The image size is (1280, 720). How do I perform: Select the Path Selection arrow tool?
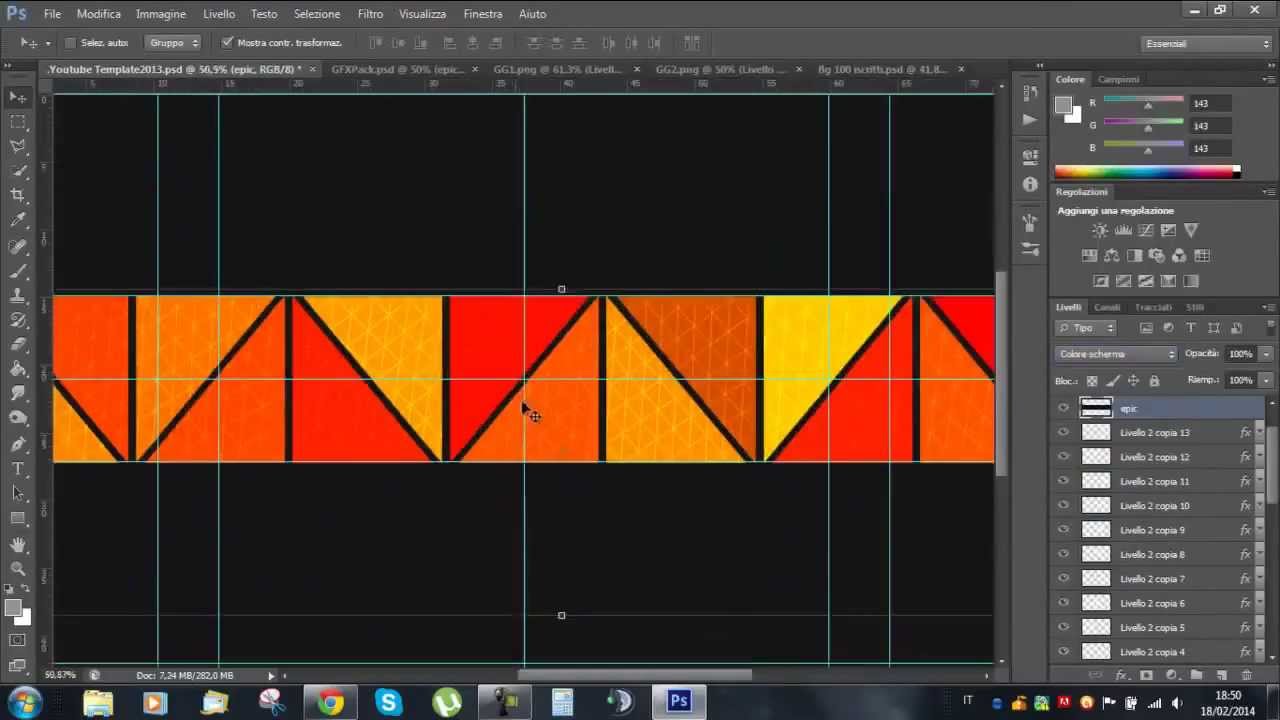coord(18,494)
